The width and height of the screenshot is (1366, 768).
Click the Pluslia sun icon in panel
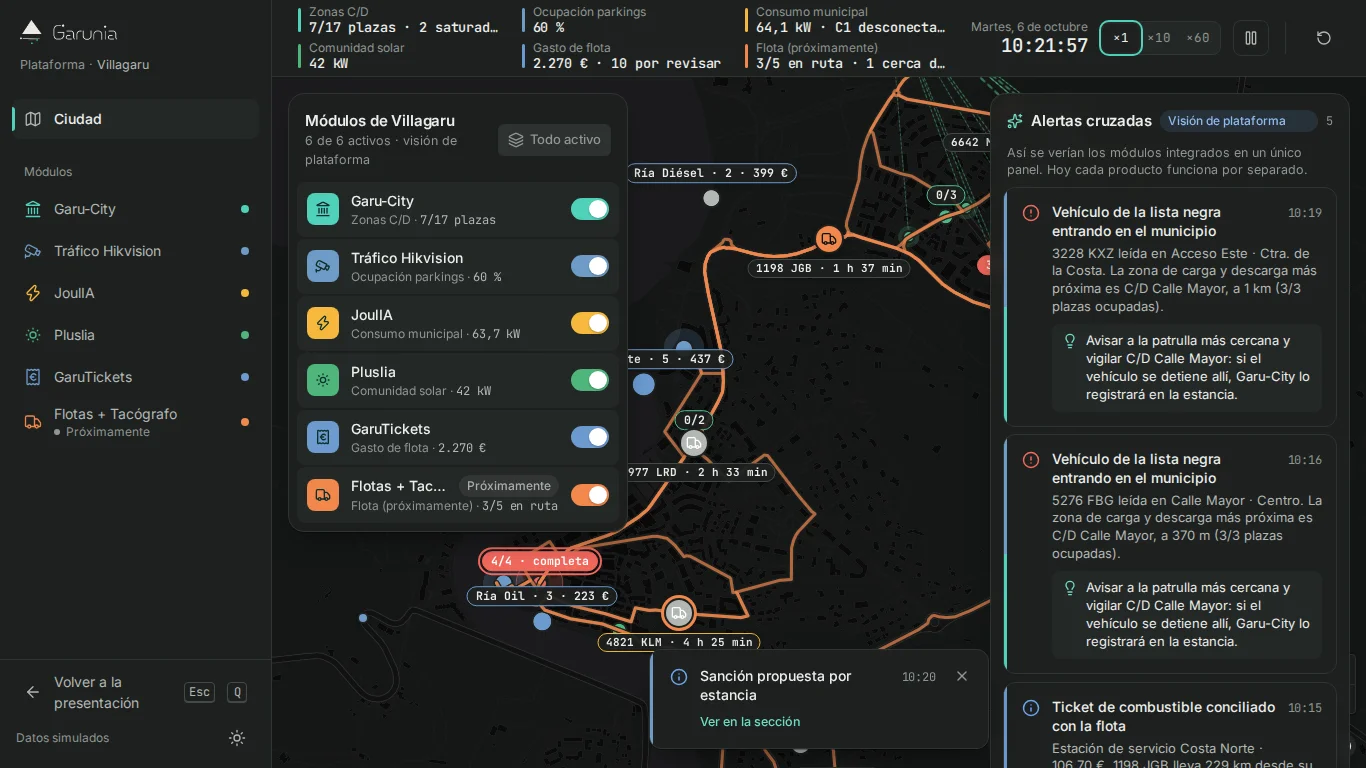323,380
